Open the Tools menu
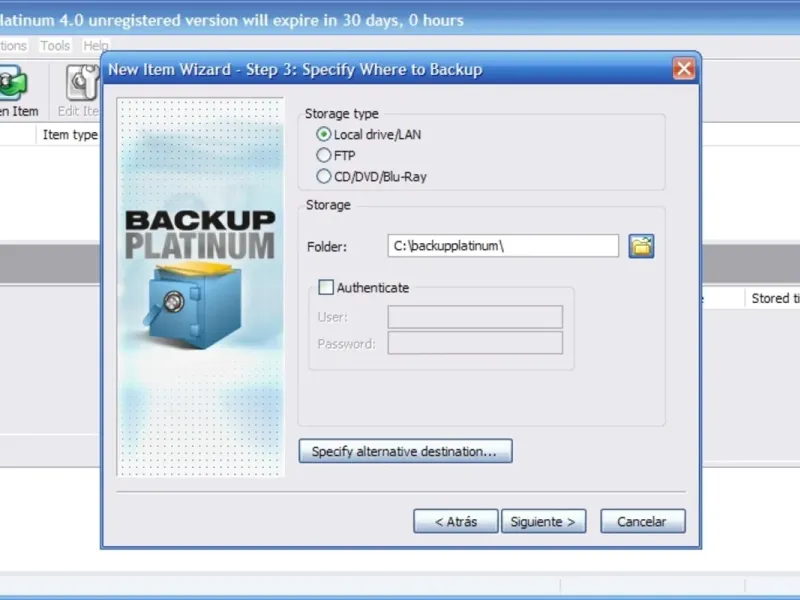The width and height of the screenshot is (800, 600). (x=55, y=46)
